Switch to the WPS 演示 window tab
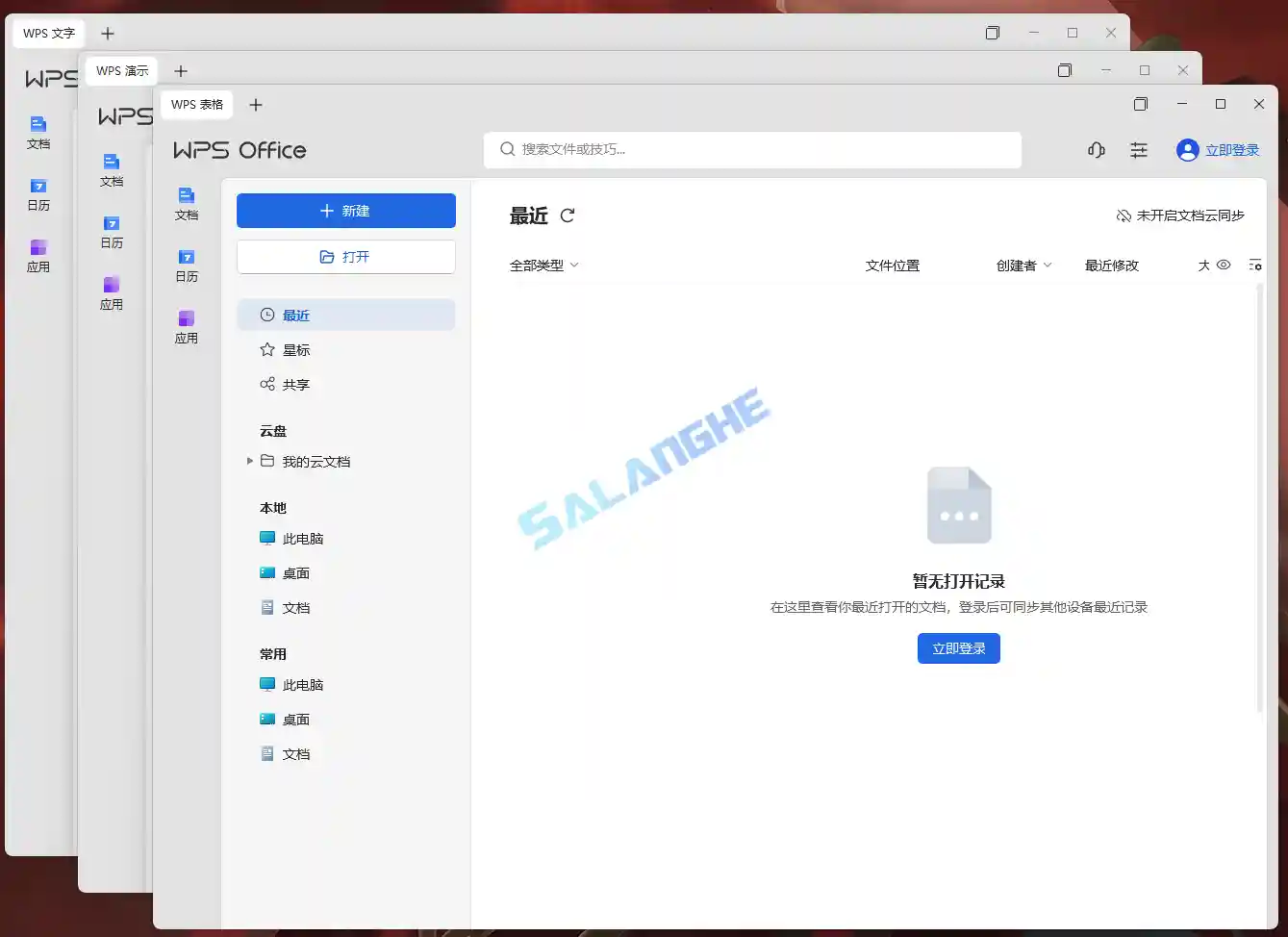The width and height of the screenshot is (1288, 937). click(x=121, y=70)
